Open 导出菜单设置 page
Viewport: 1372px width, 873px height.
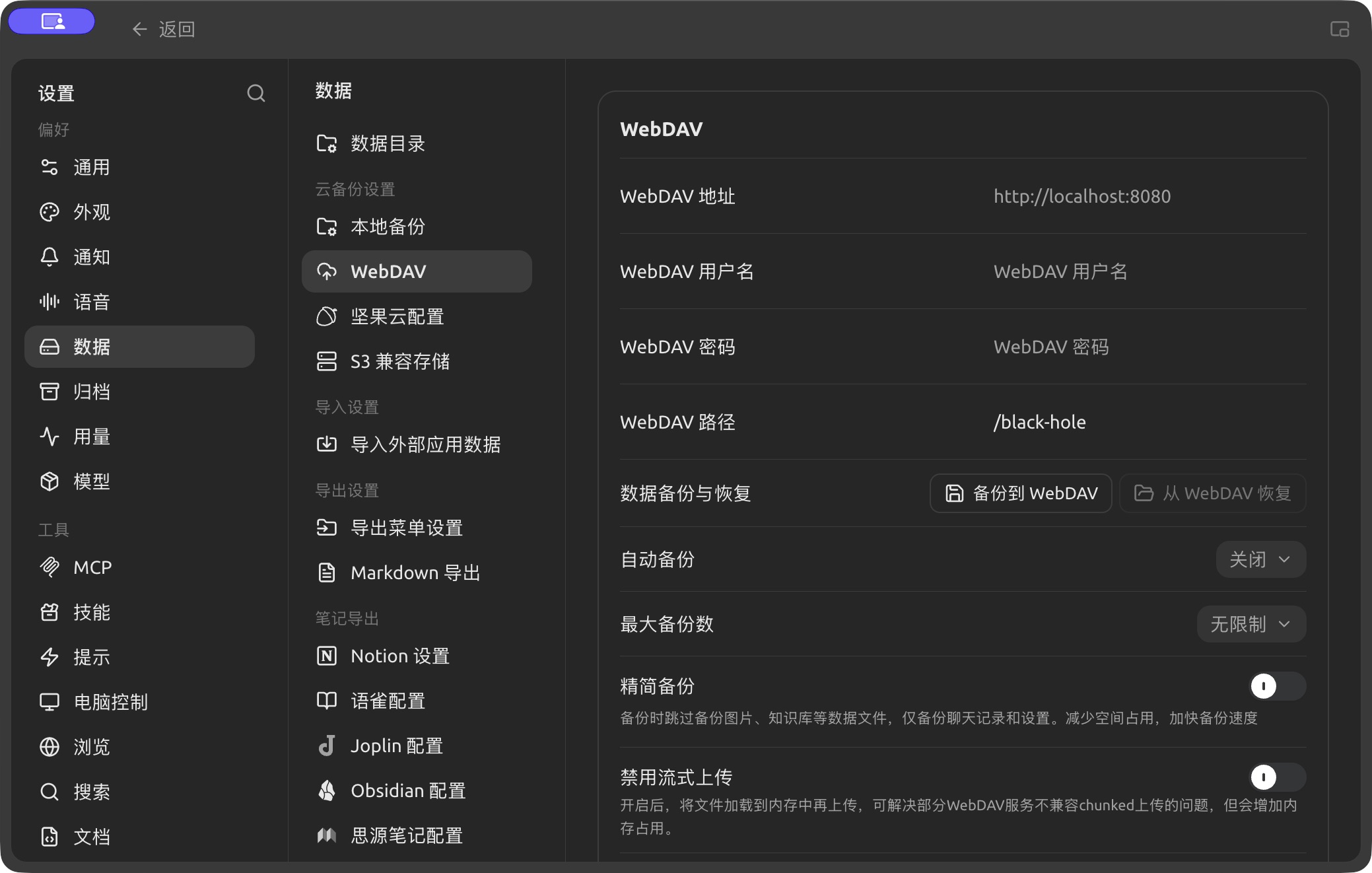(x=417, y=528)
